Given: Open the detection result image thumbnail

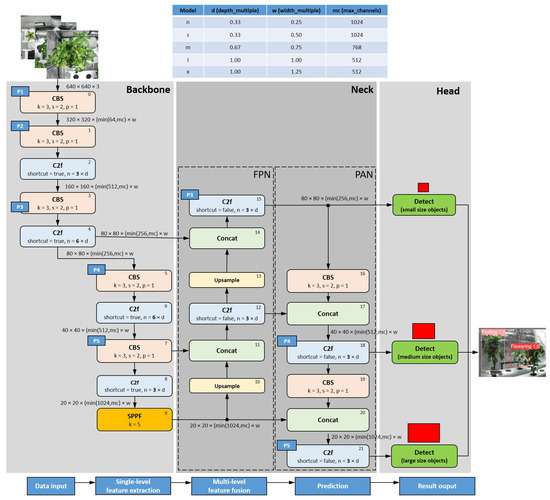Looking at the screenshot, I should click(512, 352).
